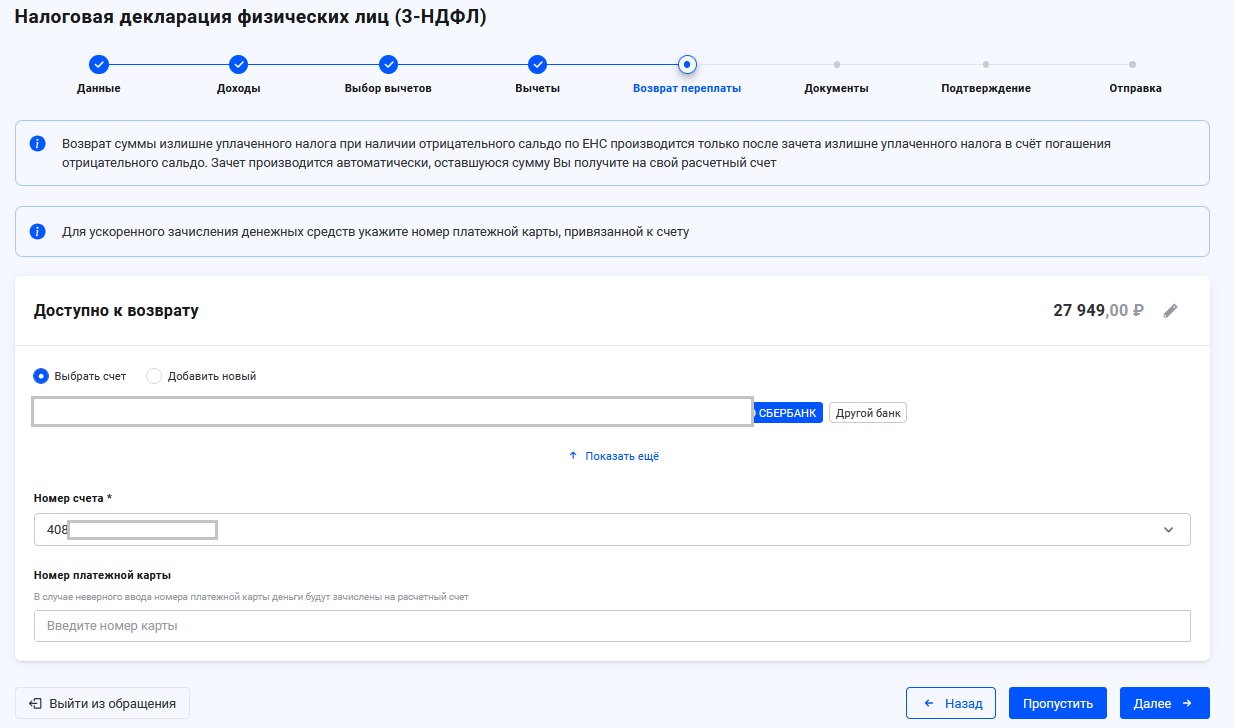Click the "Вычеты" step checkmark icon
This screenshot has width=1234, height=728.
(x=537, y=64)
